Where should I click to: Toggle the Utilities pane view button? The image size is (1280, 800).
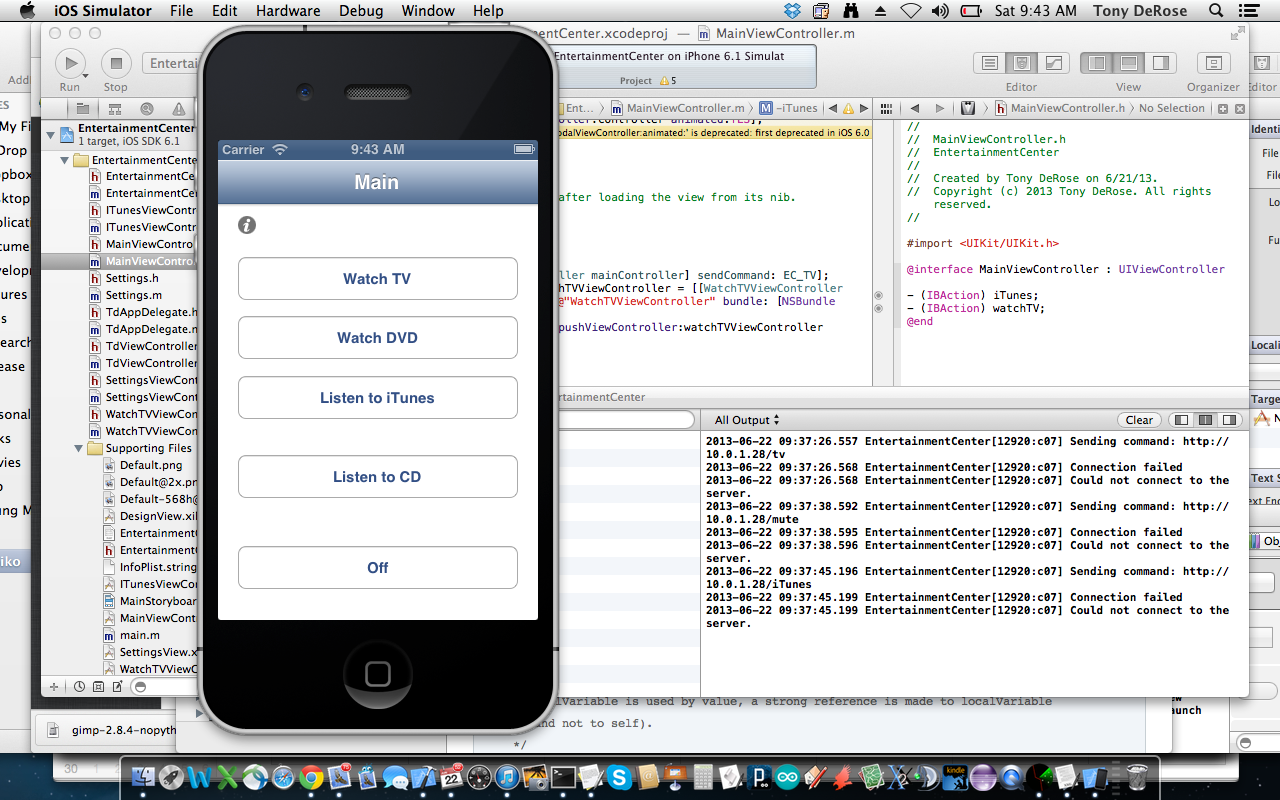click(1160, 63)
